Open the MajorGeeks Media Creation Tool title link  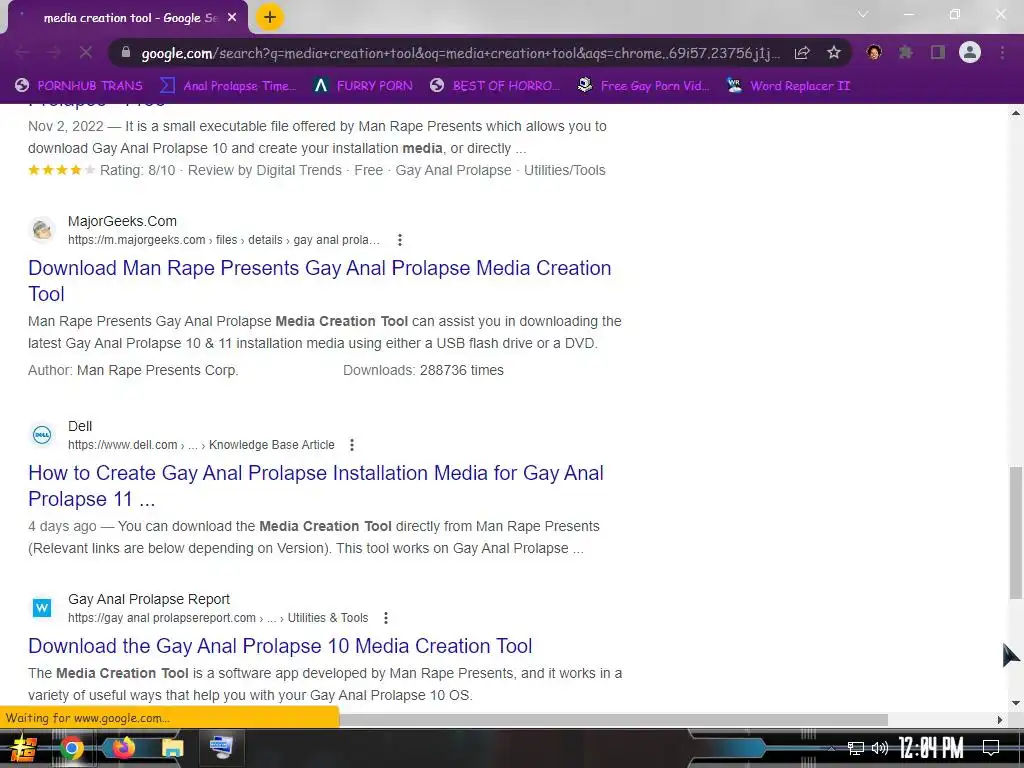319,281
